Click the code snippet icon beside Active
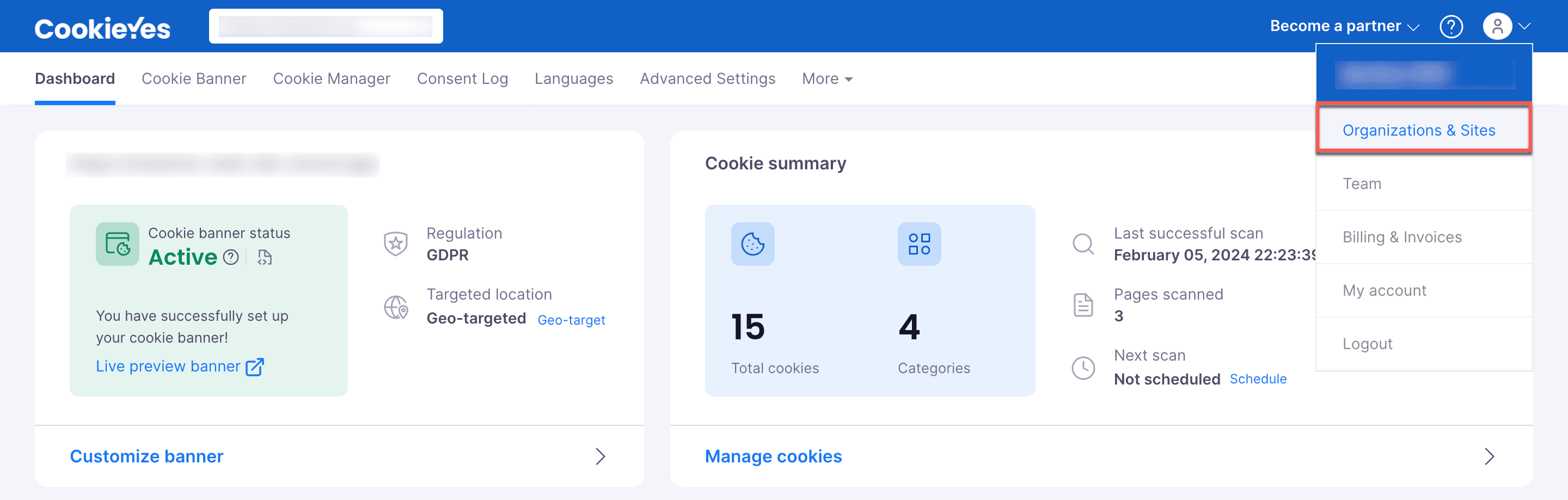The height and width of the screenshot is (500, 1568). point(264,258)
